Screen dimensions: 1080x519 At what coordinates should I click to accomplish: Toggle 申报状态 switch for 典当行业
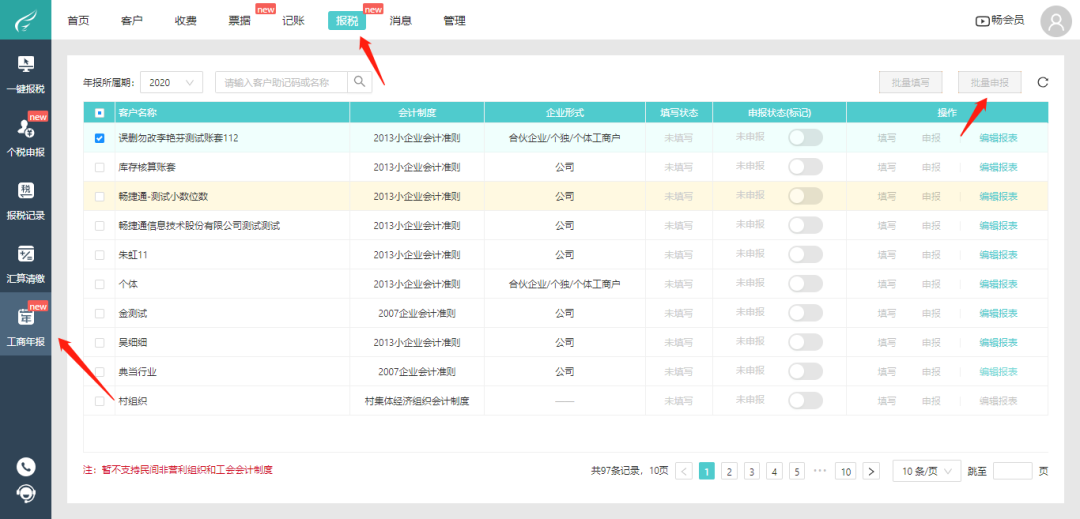click(x=805, y=372)
